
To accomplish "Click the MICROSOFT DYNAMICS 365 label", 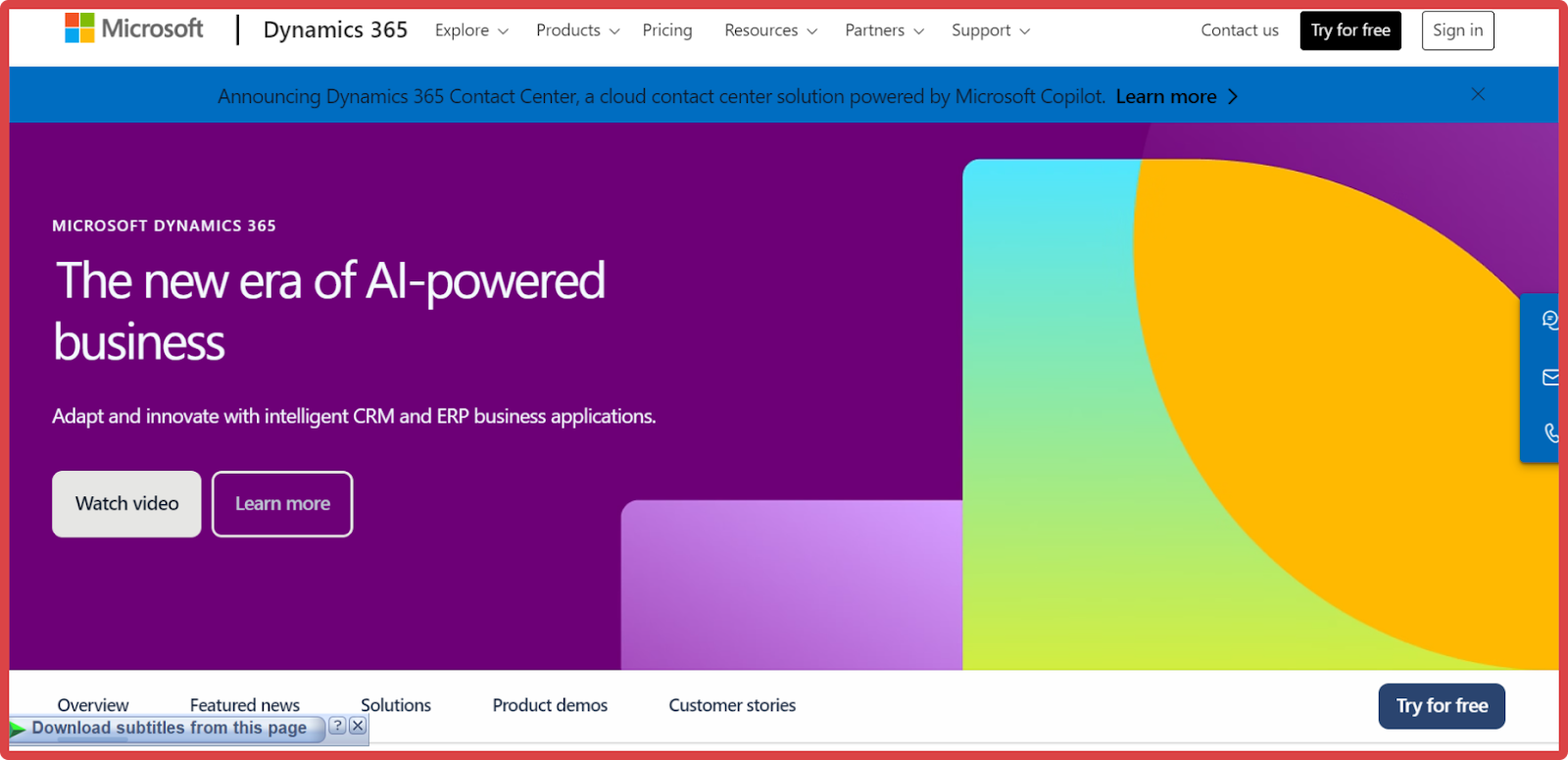I will point(164,226).
